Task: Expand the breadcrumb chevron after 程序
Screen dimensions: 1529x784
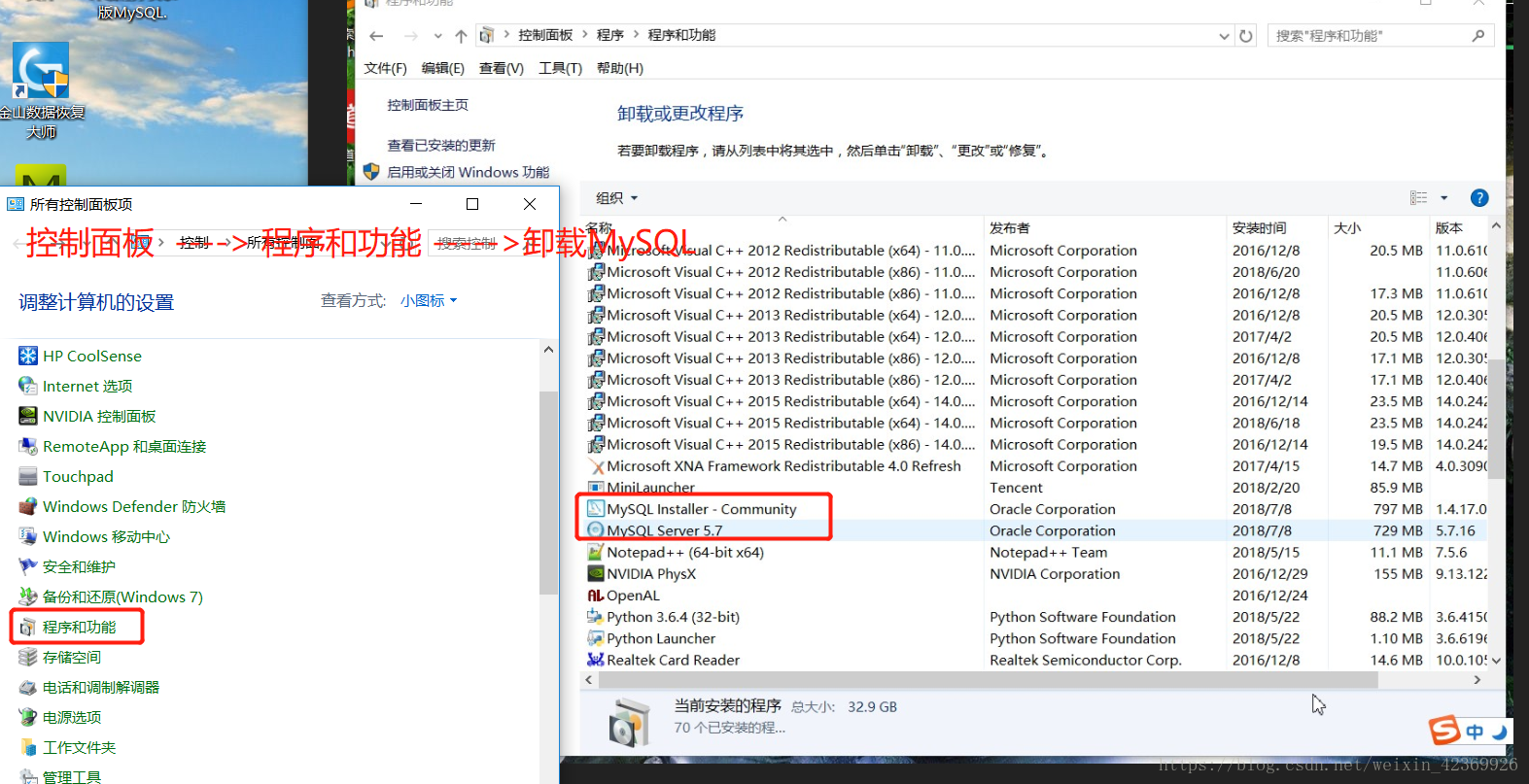Action: (637, 34)
